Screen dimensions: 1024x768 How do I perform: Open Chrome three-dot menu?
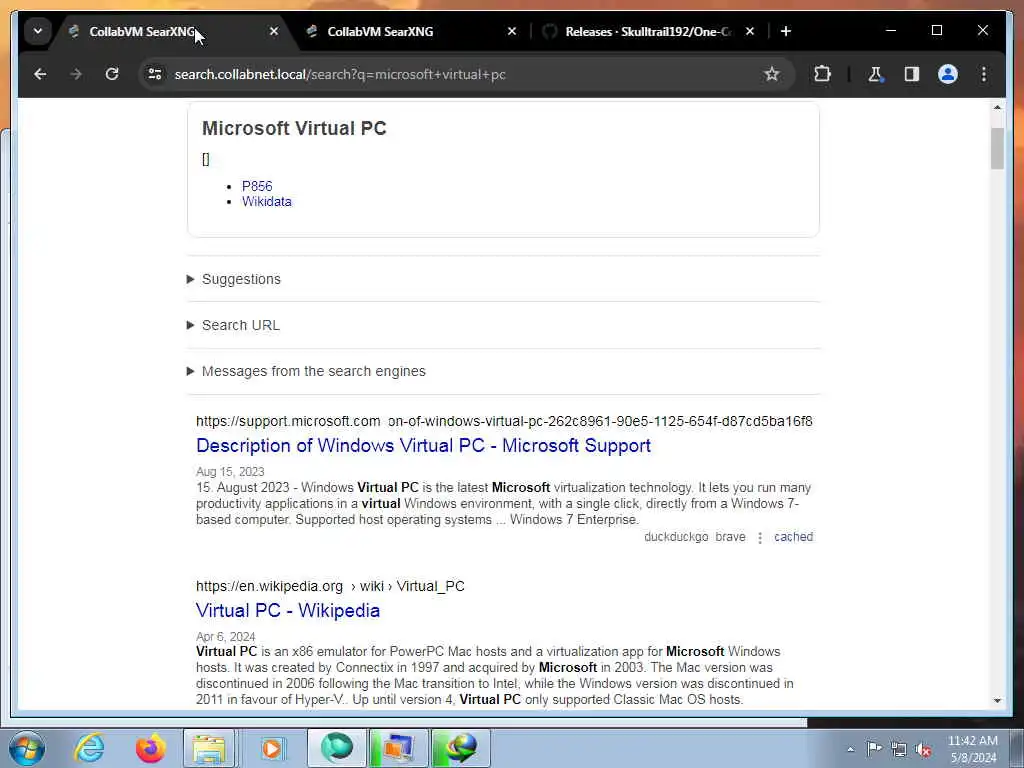click(x=984, y=74)
